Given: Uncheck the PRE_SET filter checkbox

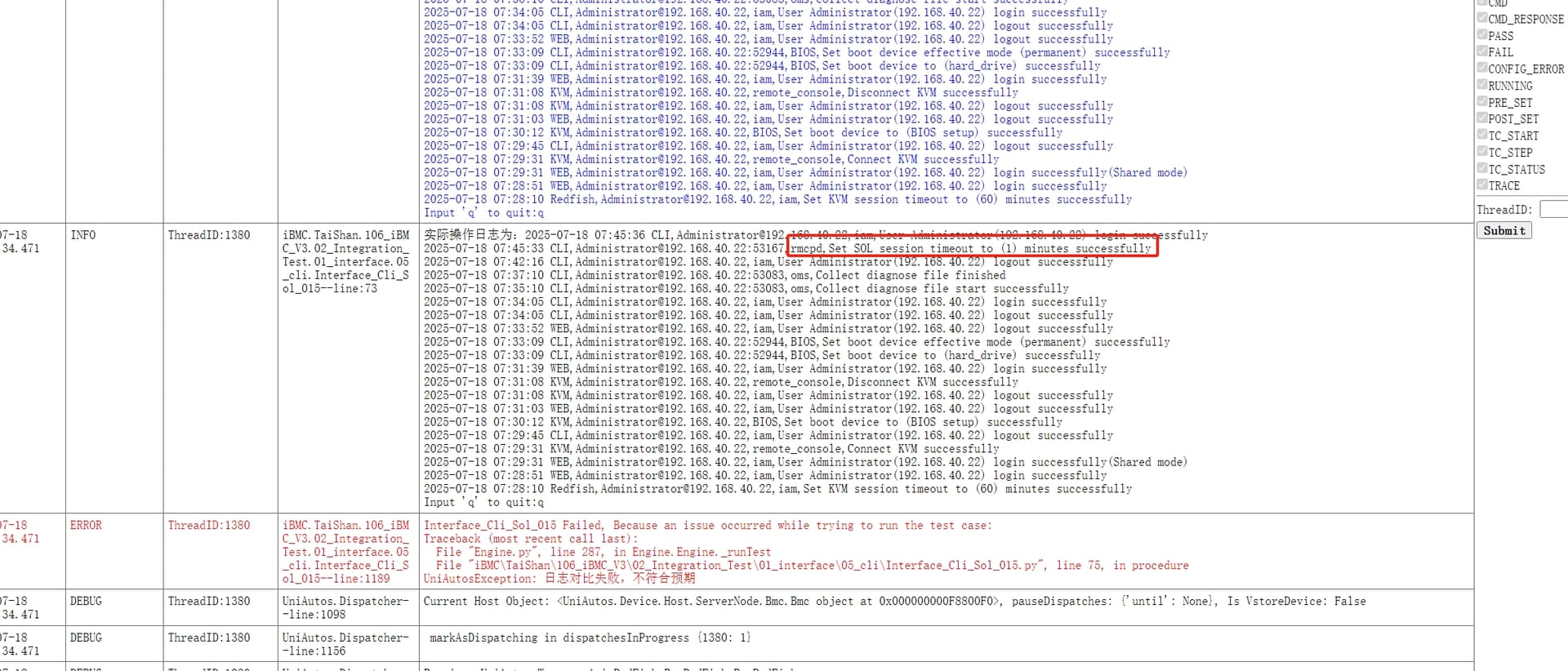Looking at the screenshot, I should click(1481, 102).
